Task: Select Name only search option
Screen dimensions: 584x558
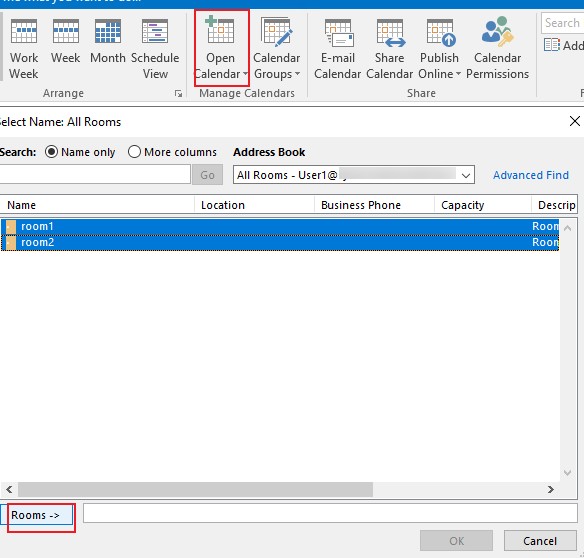Action: pos(80,152)
